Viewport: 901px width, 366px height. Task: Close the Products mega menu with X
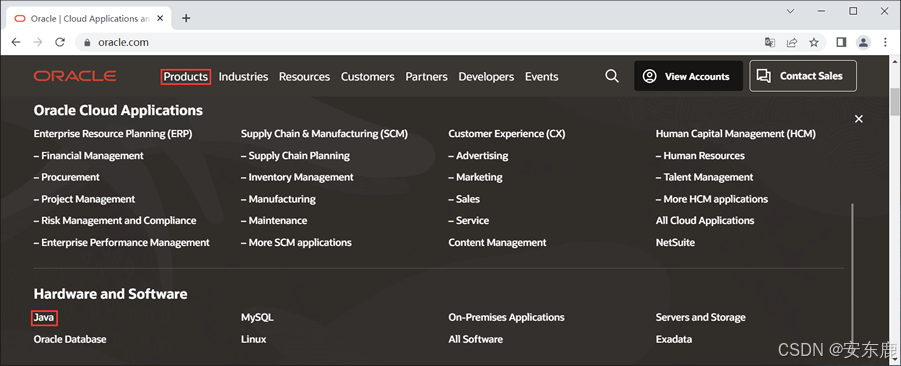tap(858, 119)
